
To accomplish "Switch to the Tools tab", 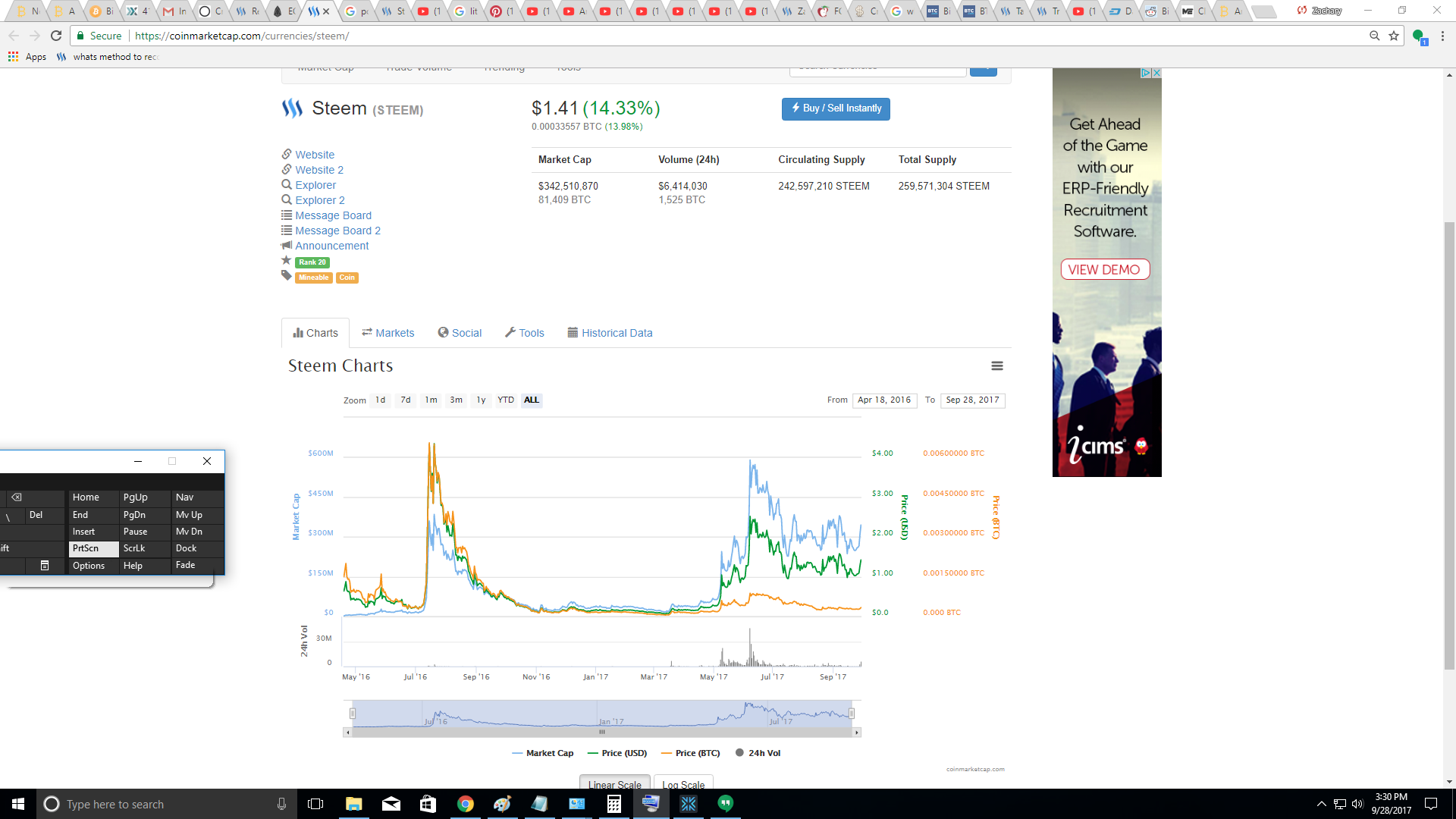I will (x=525, y=333).
